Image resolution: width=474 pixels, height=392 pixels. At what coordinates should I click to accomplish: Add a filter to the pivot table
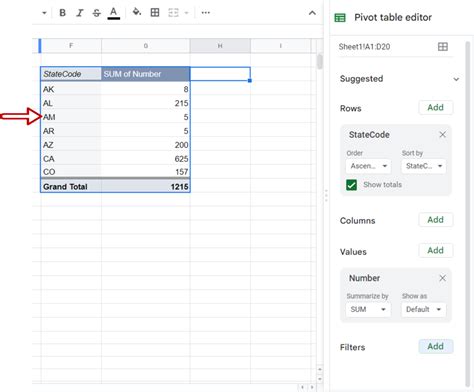pos(435,346)
